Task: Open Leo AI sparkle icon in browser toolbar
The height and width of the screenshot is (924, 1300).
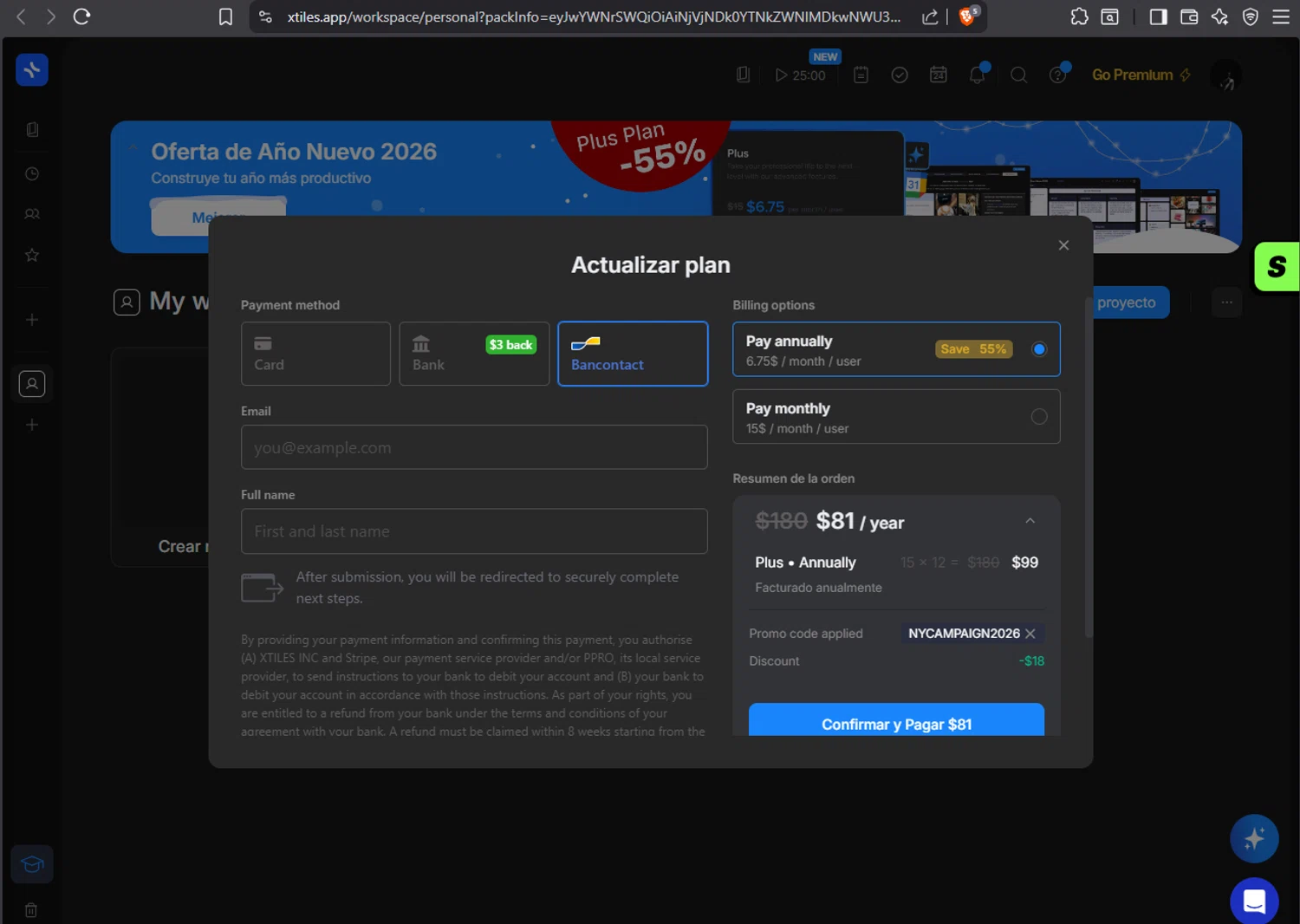Action: coord(1219,16)
